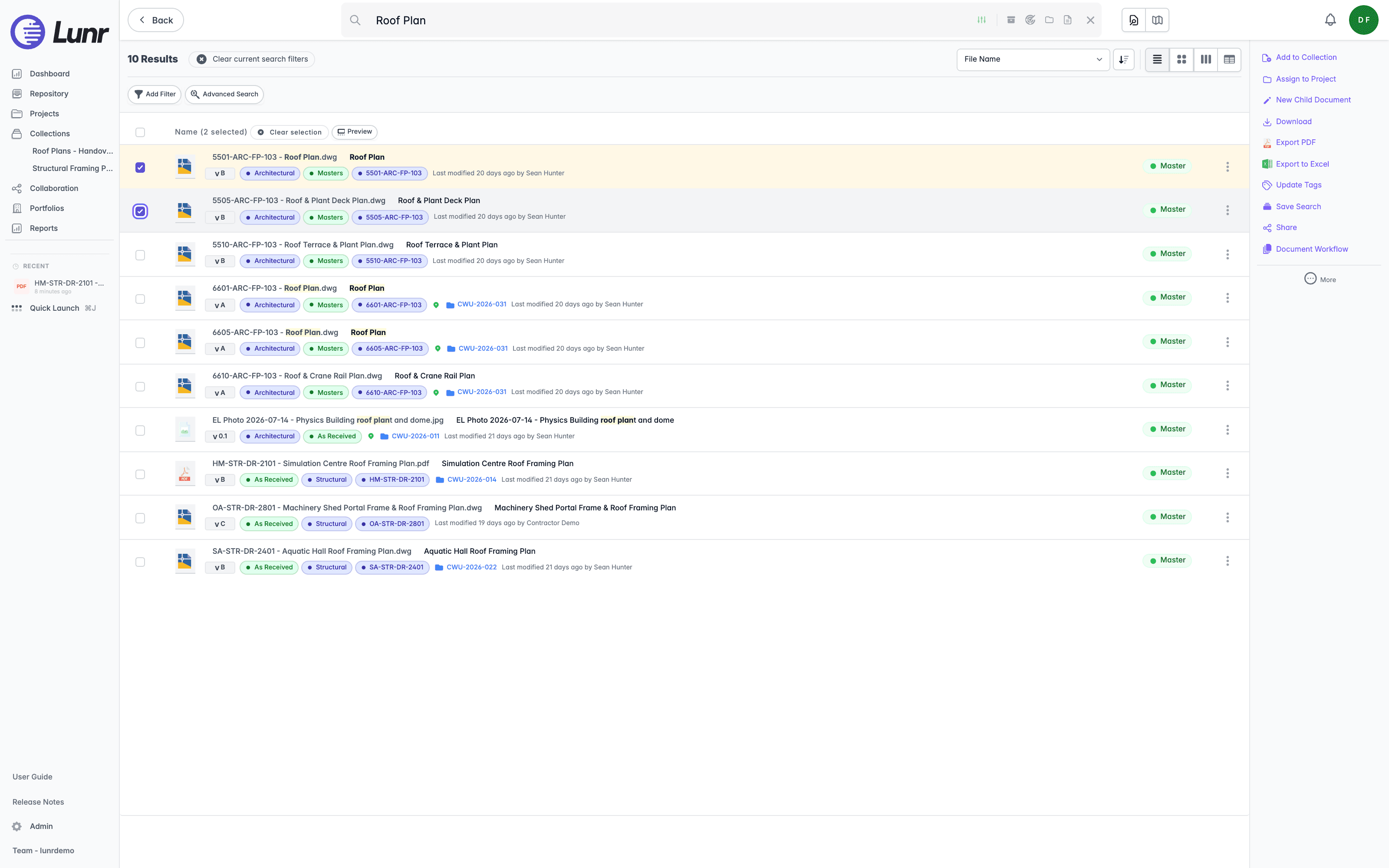
Task: Open Dashboard in sidebar
Action: pyautogui.click(x=49, y=73)
